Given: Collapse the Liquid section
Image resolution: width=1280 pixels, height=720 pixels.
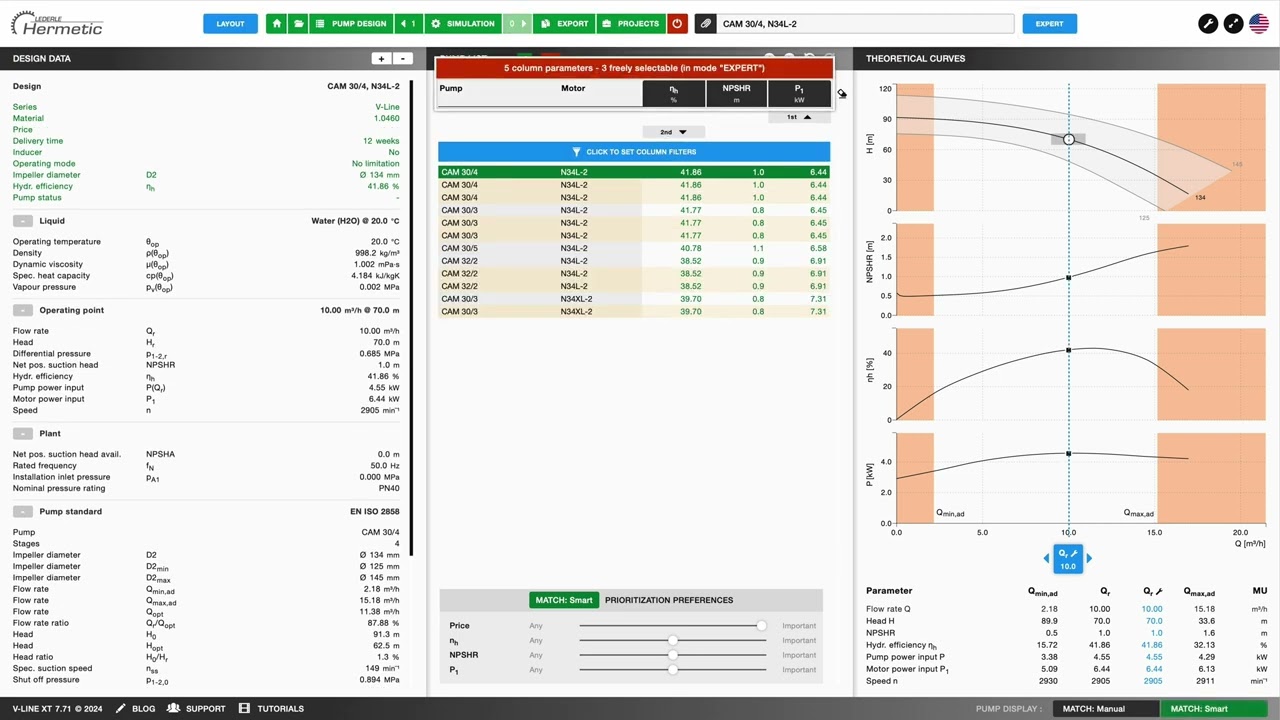Looking at the screenshot, I should [x=22, y=221].
